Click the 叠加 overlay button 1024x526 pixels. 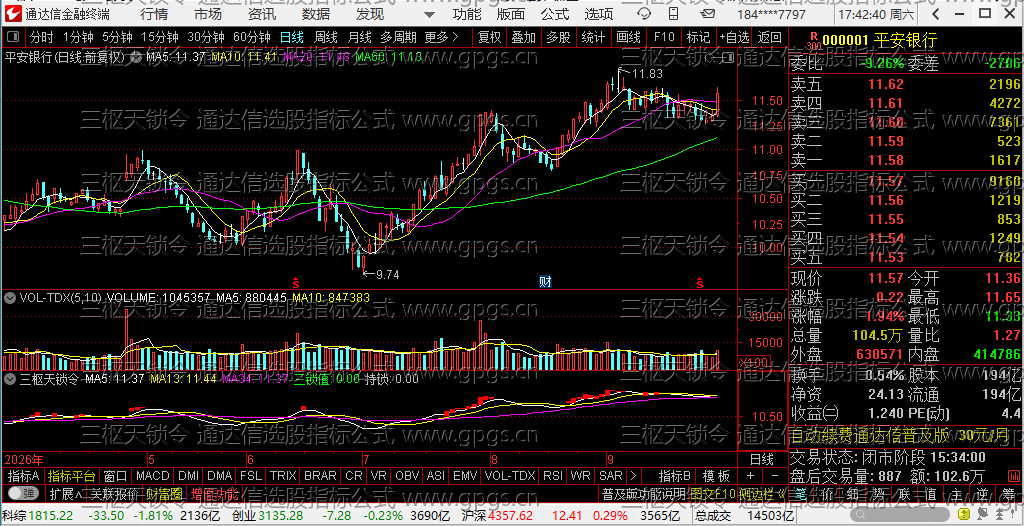point(524,37)
